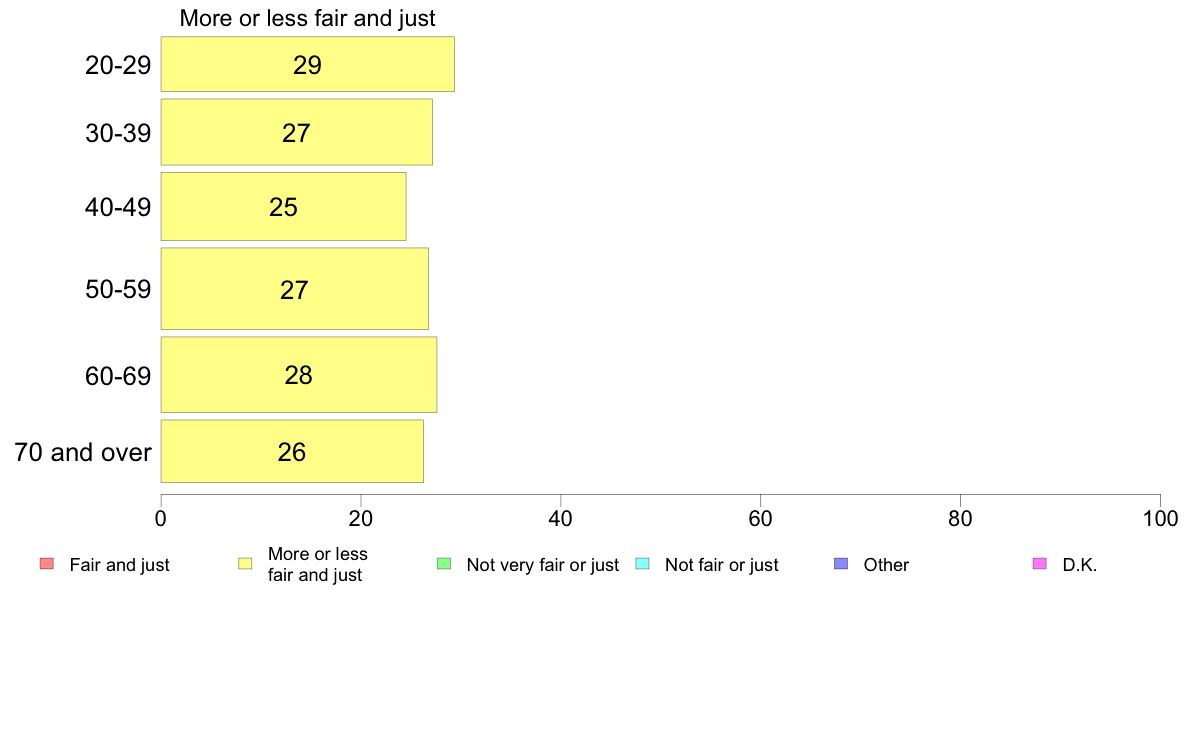Click the cyan Not fair or just swatch
1188x736 pixels.
point(642,564)
